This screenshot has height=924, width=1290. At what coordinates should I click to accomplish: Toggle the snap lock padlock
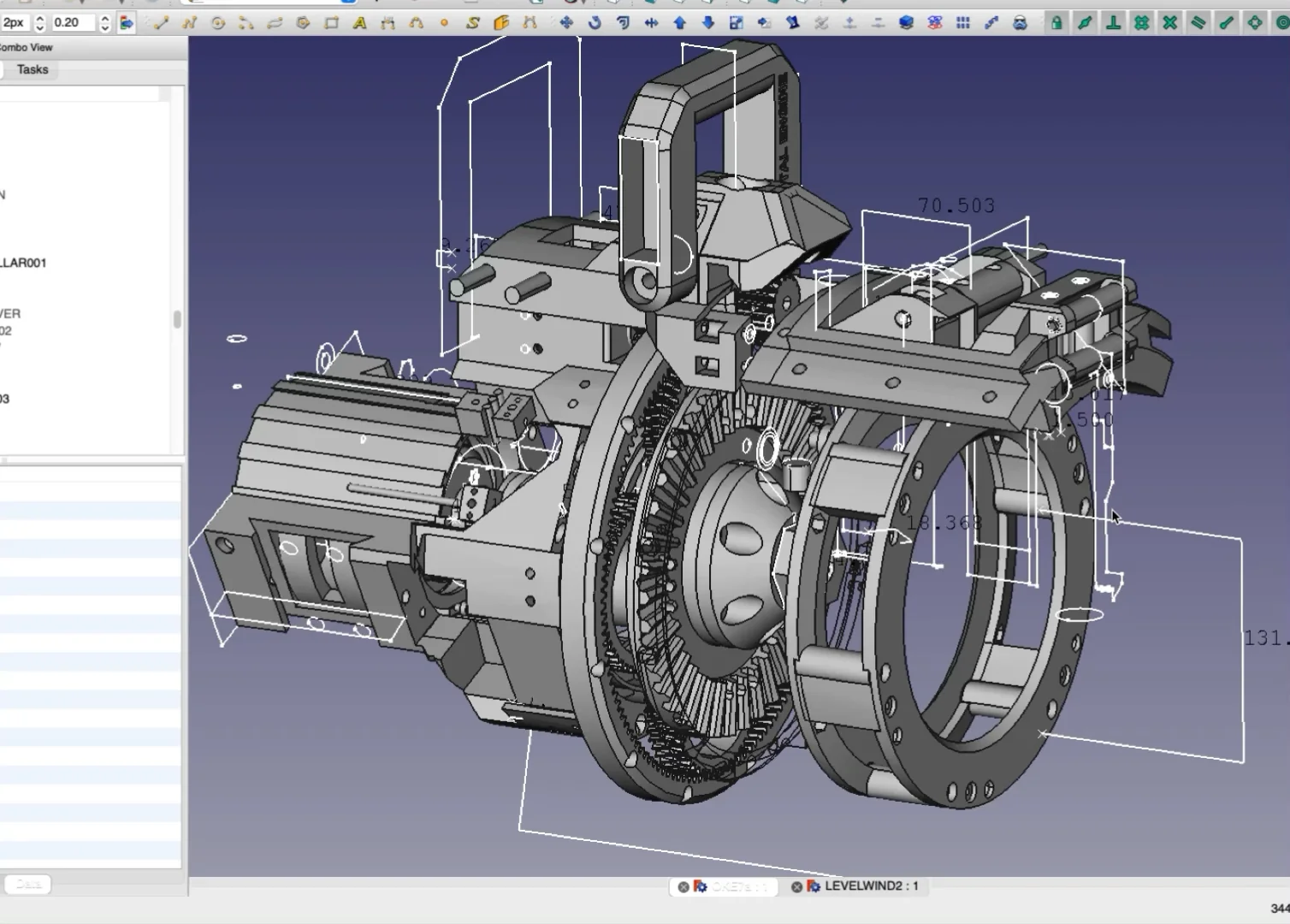(1057, 22)
